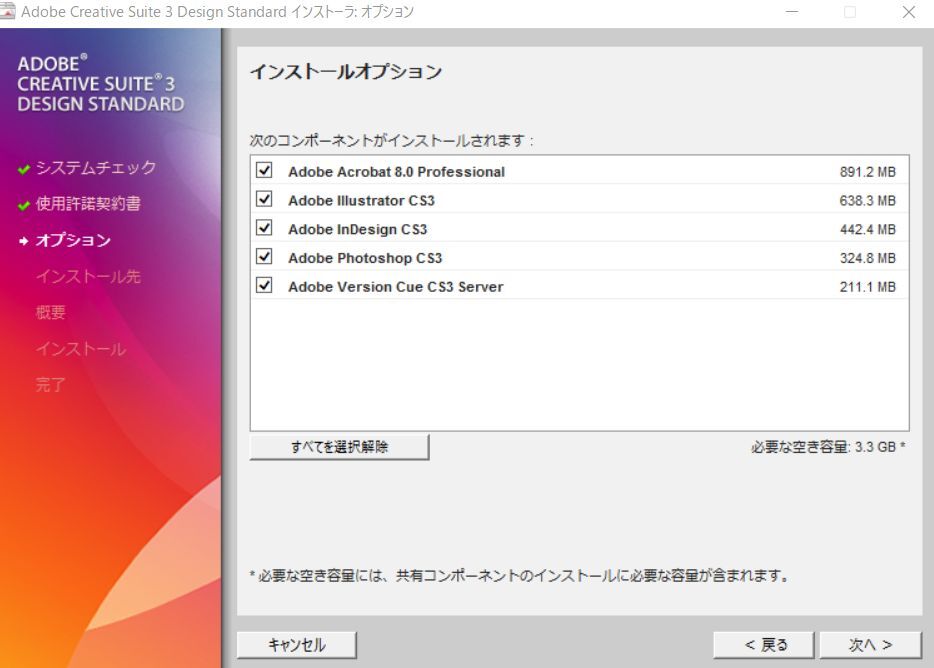
Task: Toggle Adobe InDesign CS3 checkbox
Action: [x=264, y=228]
